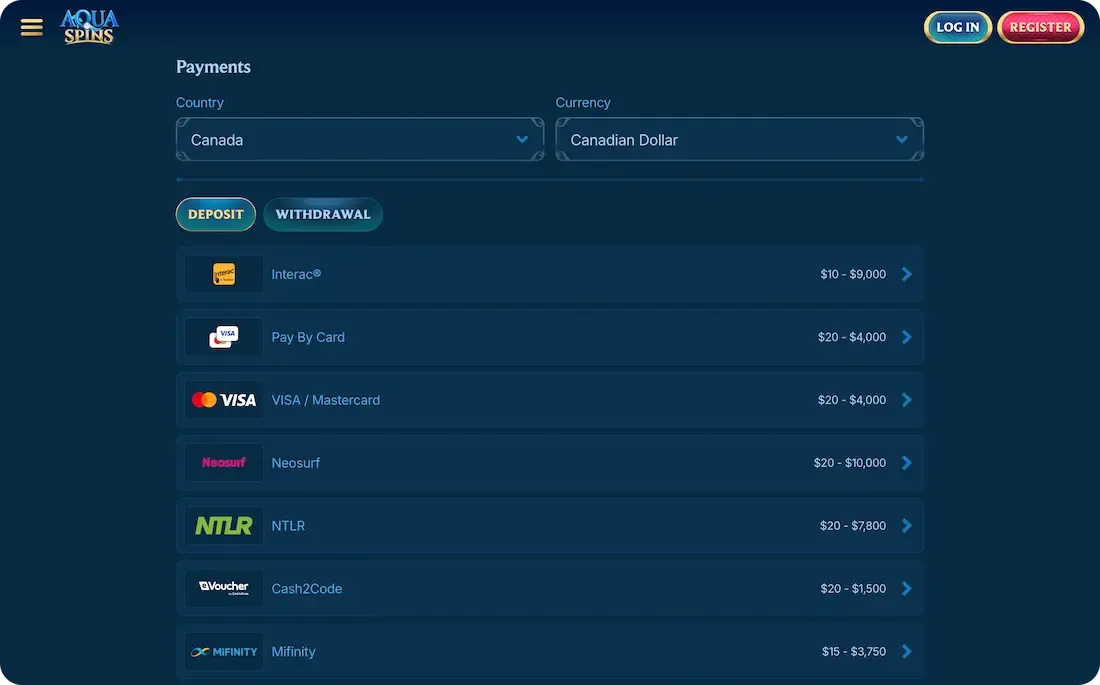
Task: Switch to the Withdrawal tab
Action: pos(323,214)
